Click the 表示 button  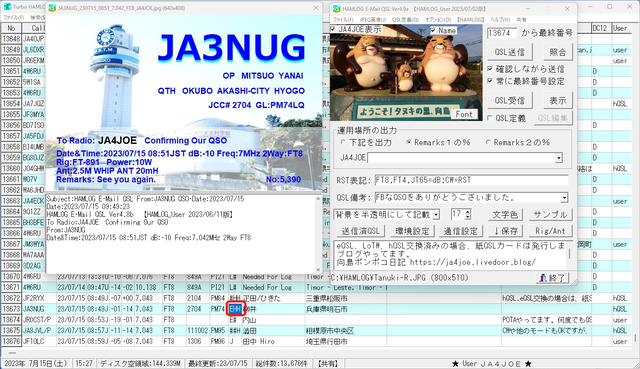coord(558,100)
